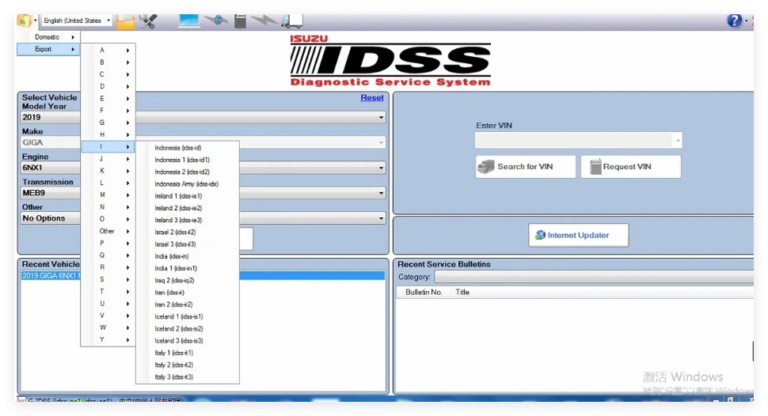Open the yellow folder toolbar icon
This screenshot has height=416, width=768.
pyautogui.click(x=125, y=21)
